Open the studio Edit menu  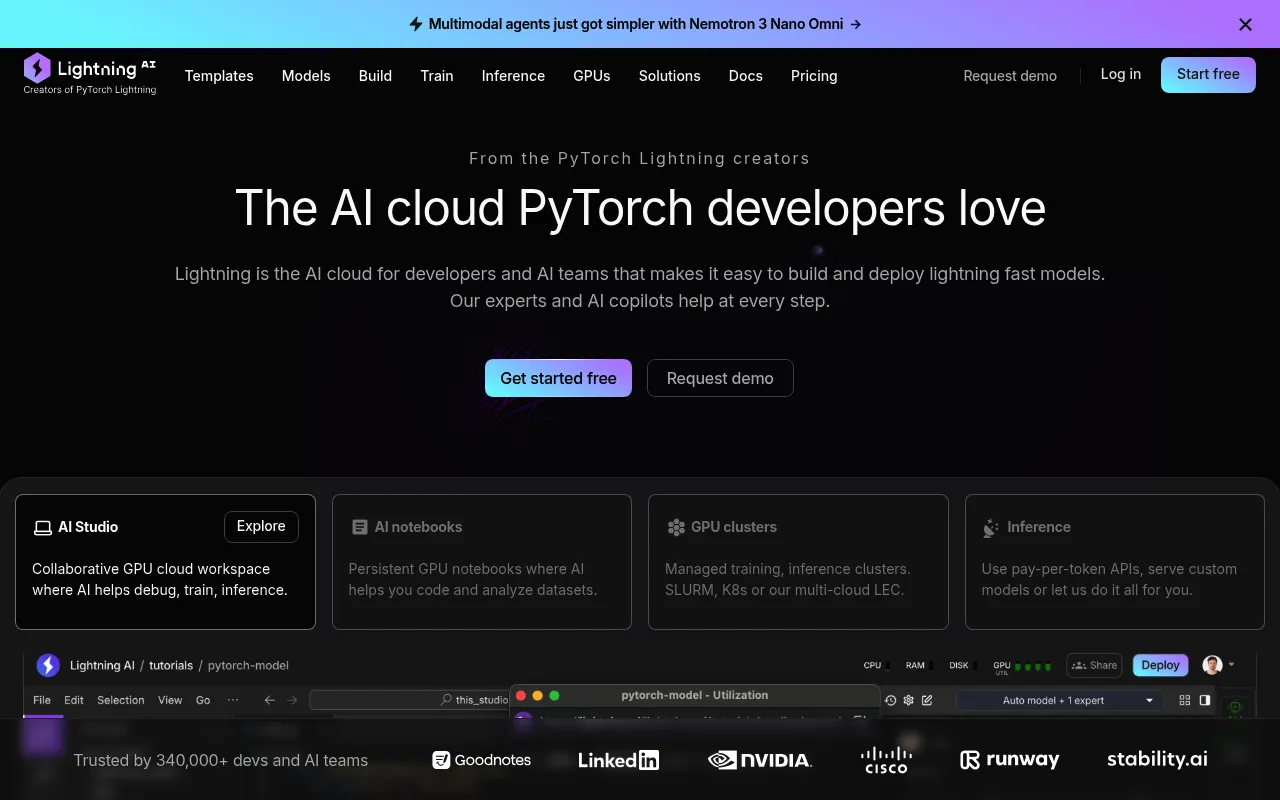(74, 700)
